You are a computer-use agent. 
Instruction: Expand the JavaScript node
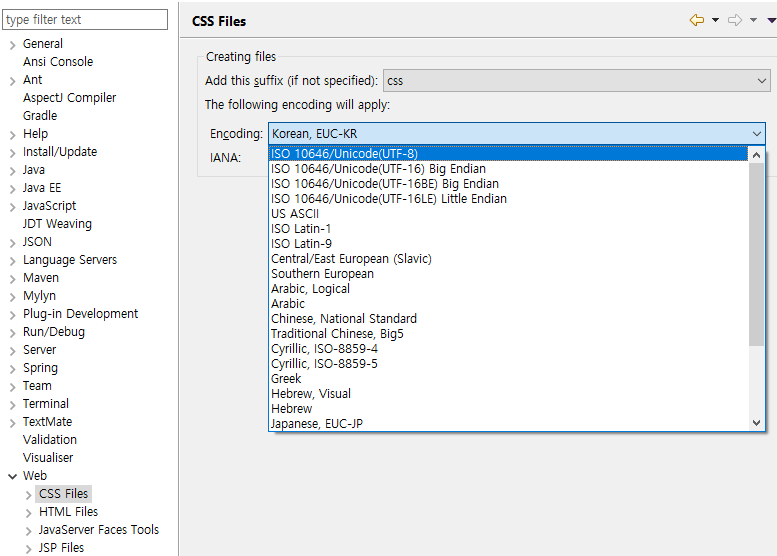tap(12, 207)
